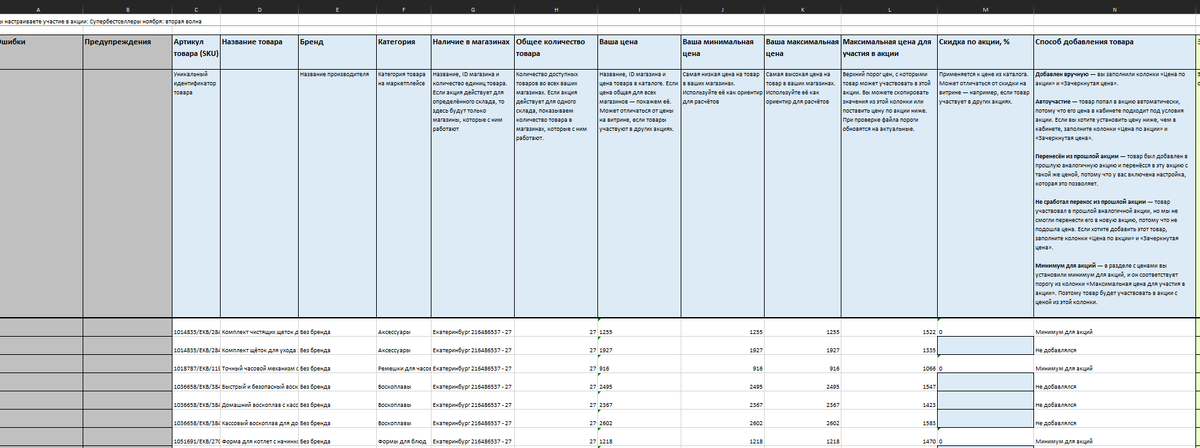Click the 'Скидка по акции, %' header cell

click(986, 50)
